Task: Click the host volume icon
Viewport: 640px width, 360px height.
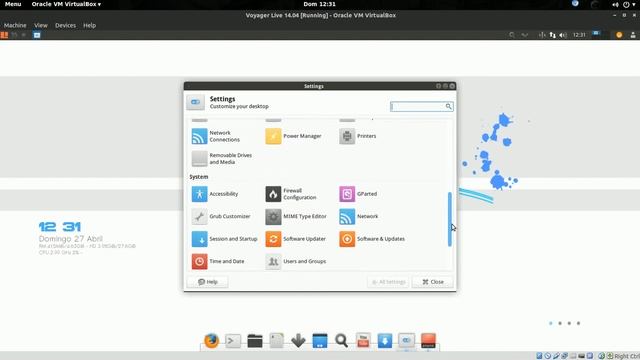Action: coord(615,4)
